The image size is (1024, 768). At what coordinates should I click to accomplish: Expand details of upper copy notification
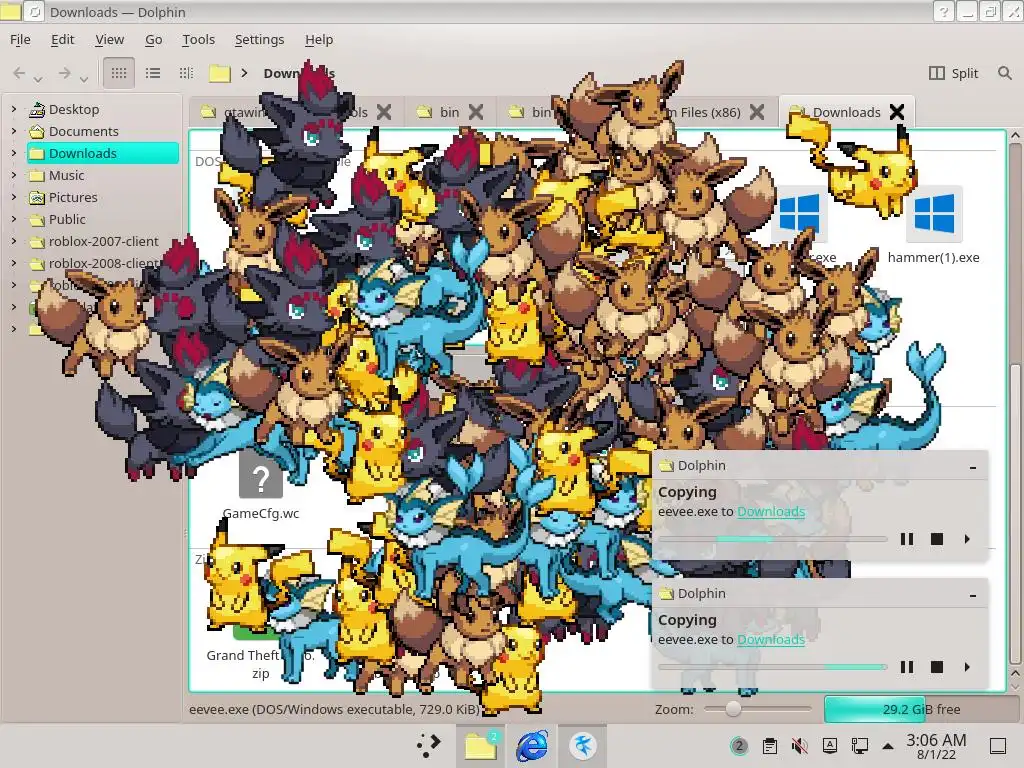tap(967, 539)
